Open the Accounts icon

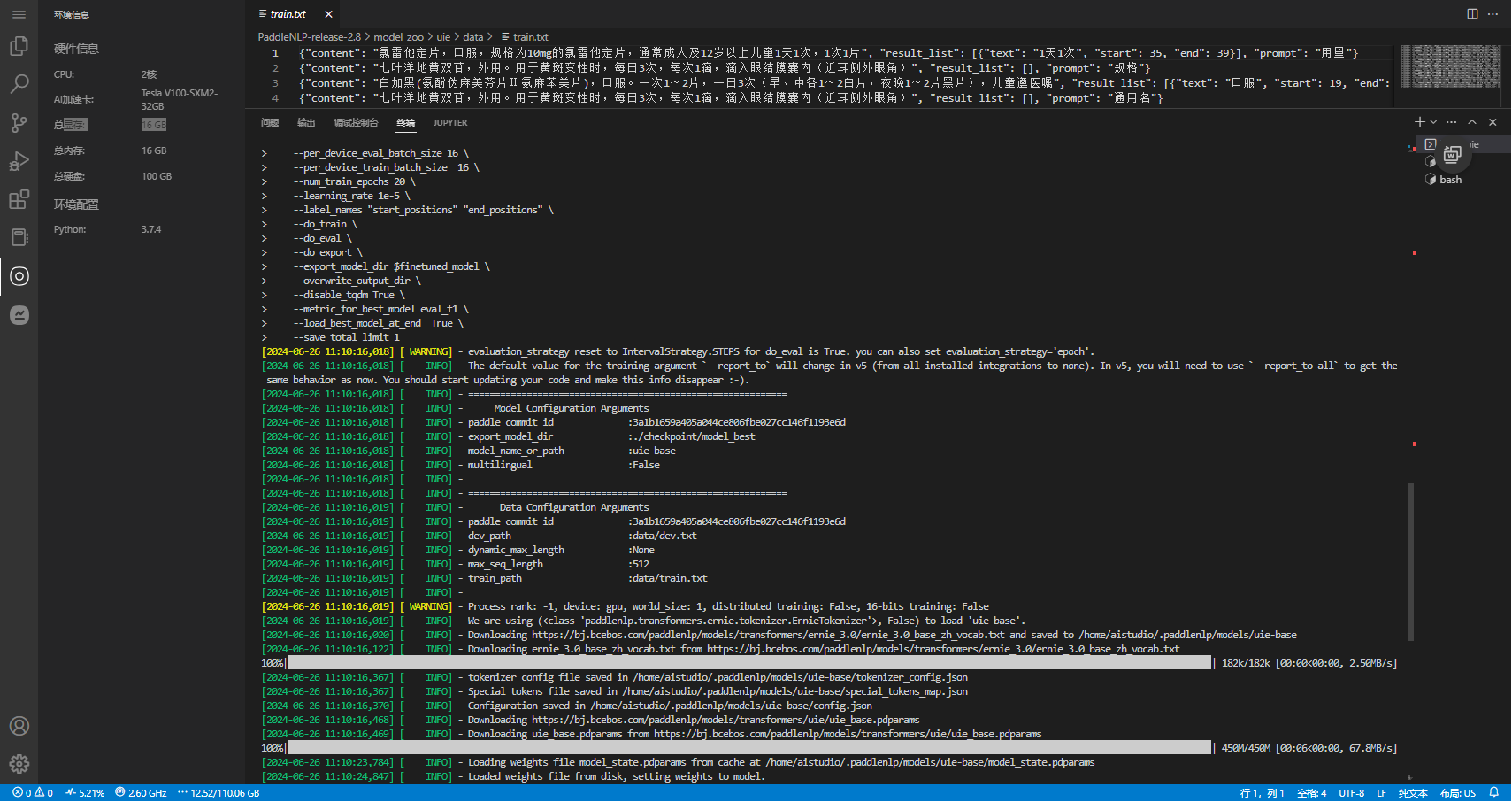point(19,726)
